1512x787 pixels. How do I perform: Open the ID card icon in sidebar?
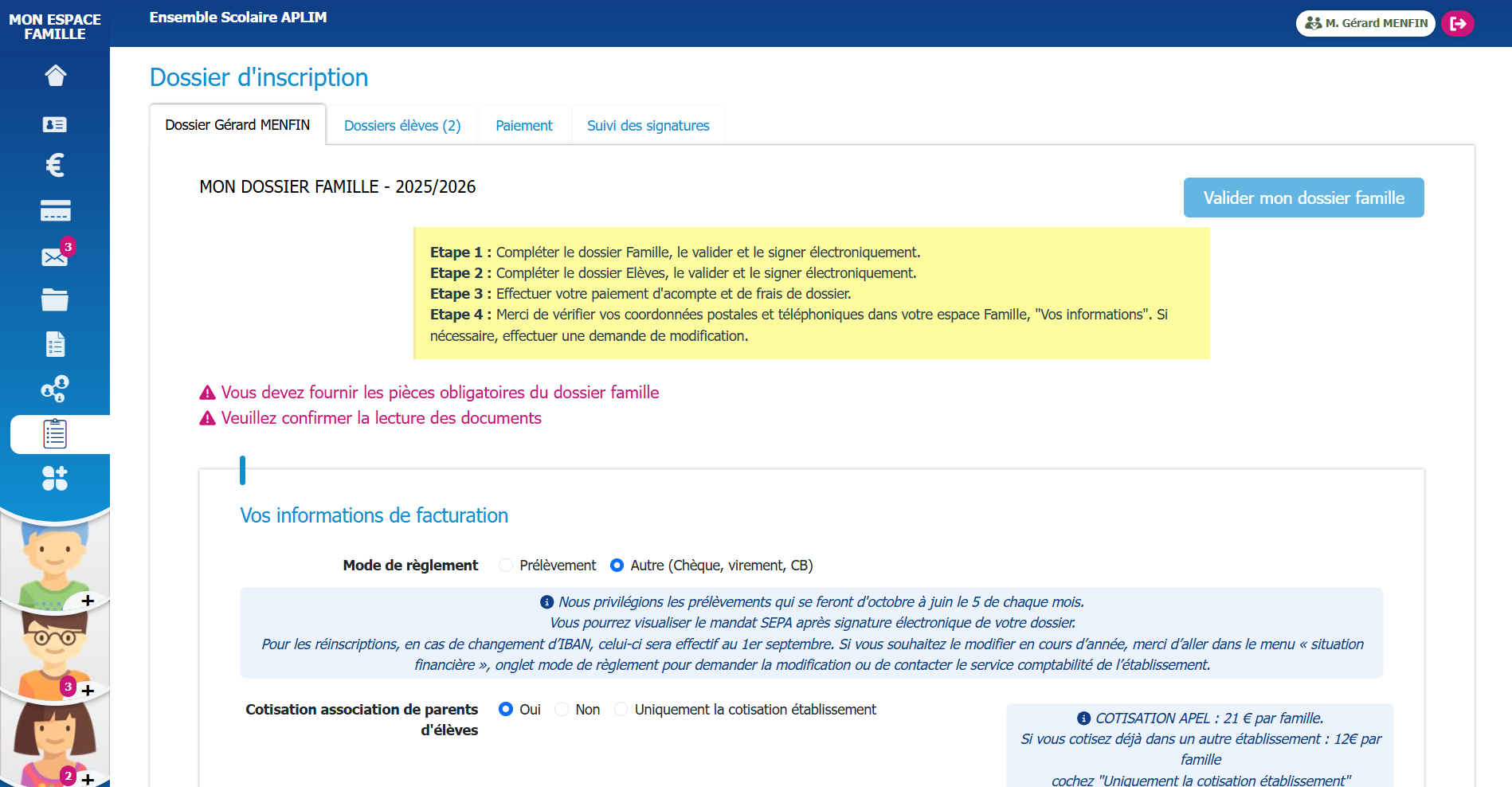tap(55, 124)
